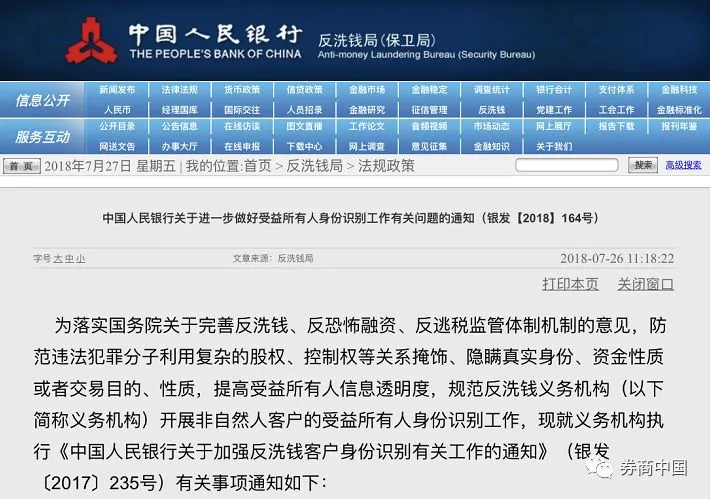710x499 pixels.
Task: Open 市场动态 navigation link
Action: click(492, 126)
